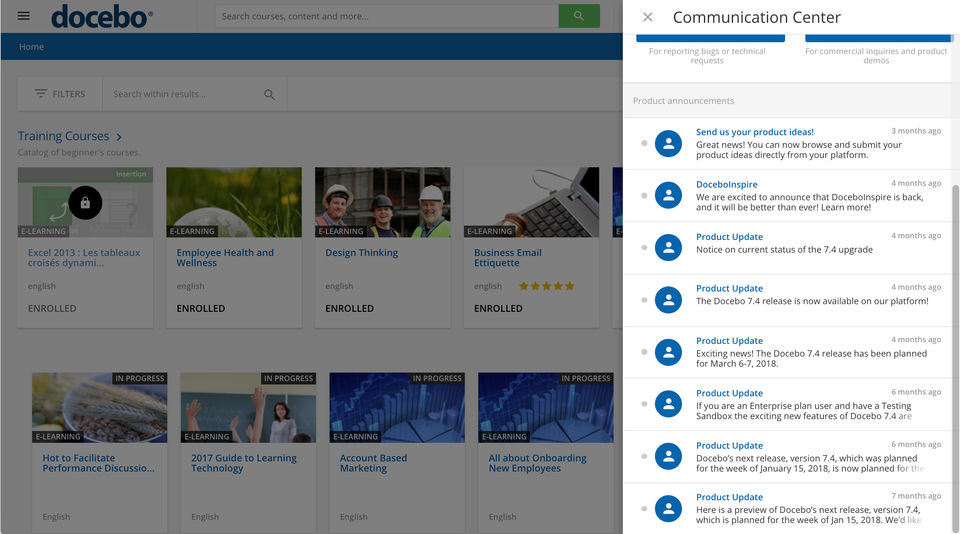Expand the Training Courses chevron arrow

tap(119, 137)
